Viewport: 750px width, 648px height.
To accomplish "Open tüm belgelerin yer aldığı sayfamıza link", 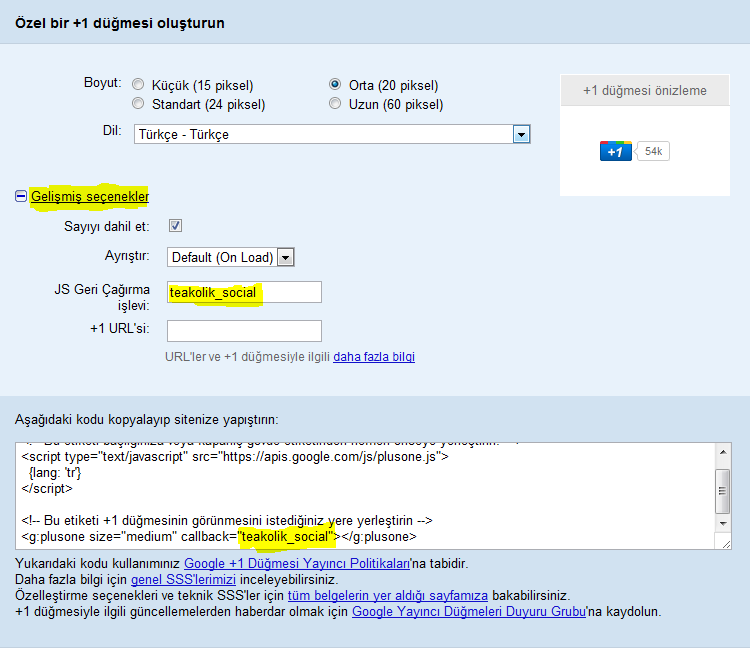I will [x=387, y=596].
